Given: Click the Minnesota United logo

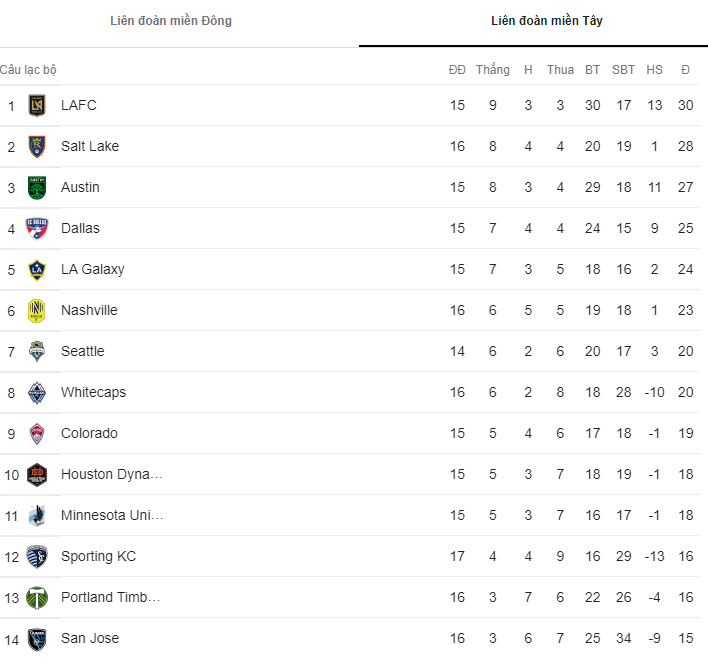Looking at the screenshot, I should point(37,515).
